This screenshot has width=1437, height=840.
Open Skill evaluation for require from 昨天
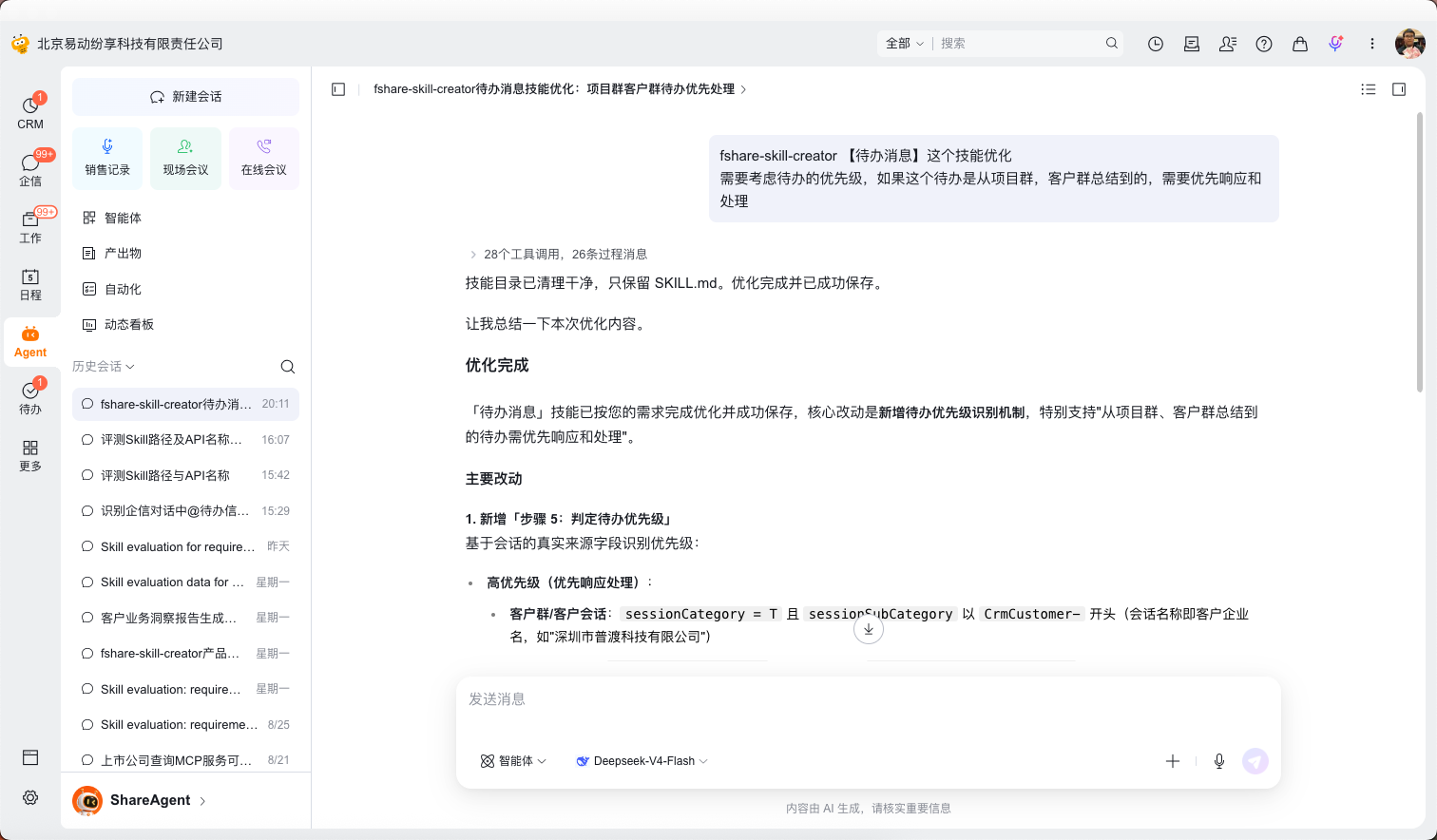pos(185,546)
